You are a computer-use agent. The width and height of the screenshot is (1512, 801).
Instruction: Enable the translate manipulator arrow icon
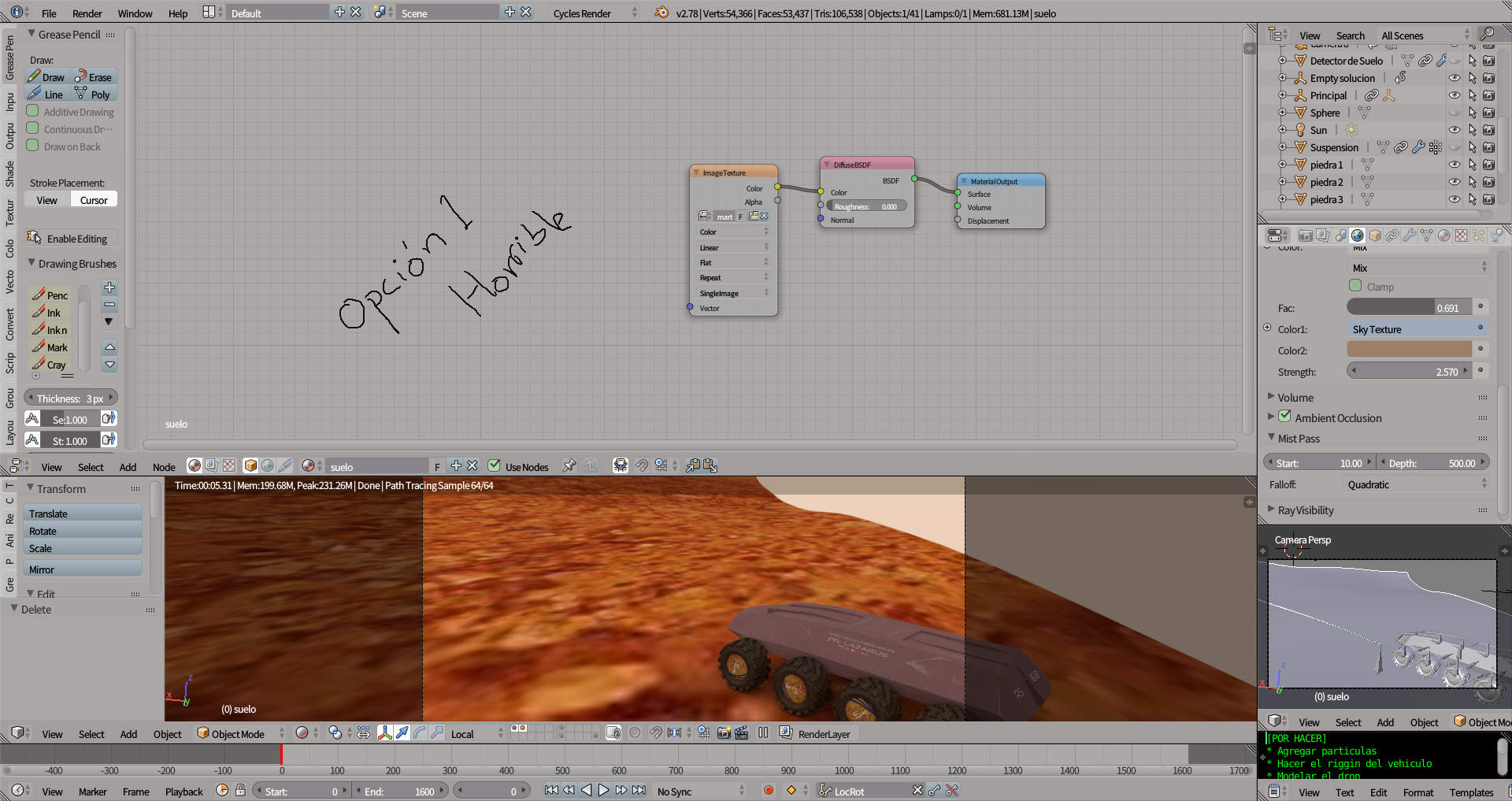pyautogui.click(x=402, y=733)
